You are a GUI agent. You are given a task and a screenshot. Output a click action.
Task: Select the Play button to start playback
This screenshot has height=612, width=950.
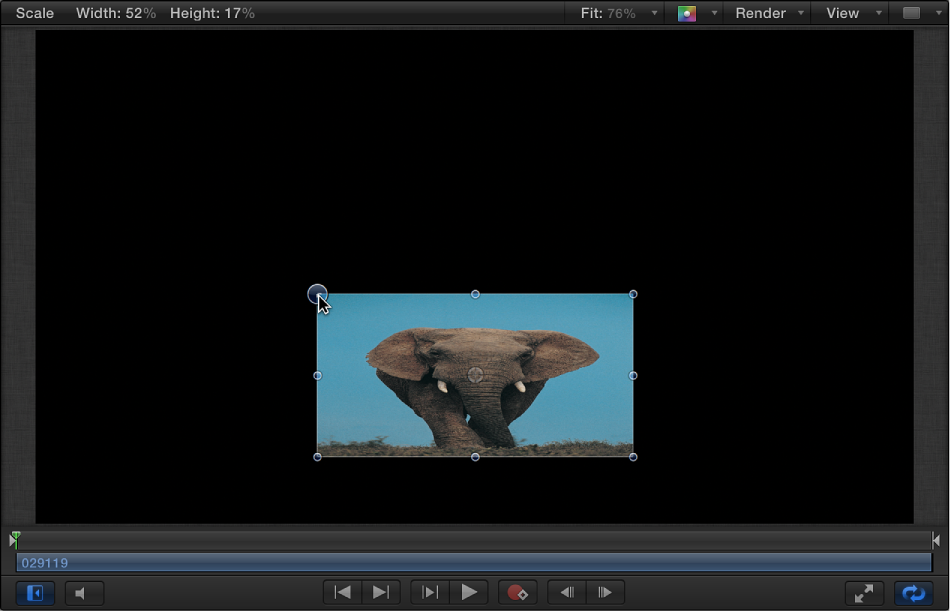pyautogui.click(x=470, y=592)
